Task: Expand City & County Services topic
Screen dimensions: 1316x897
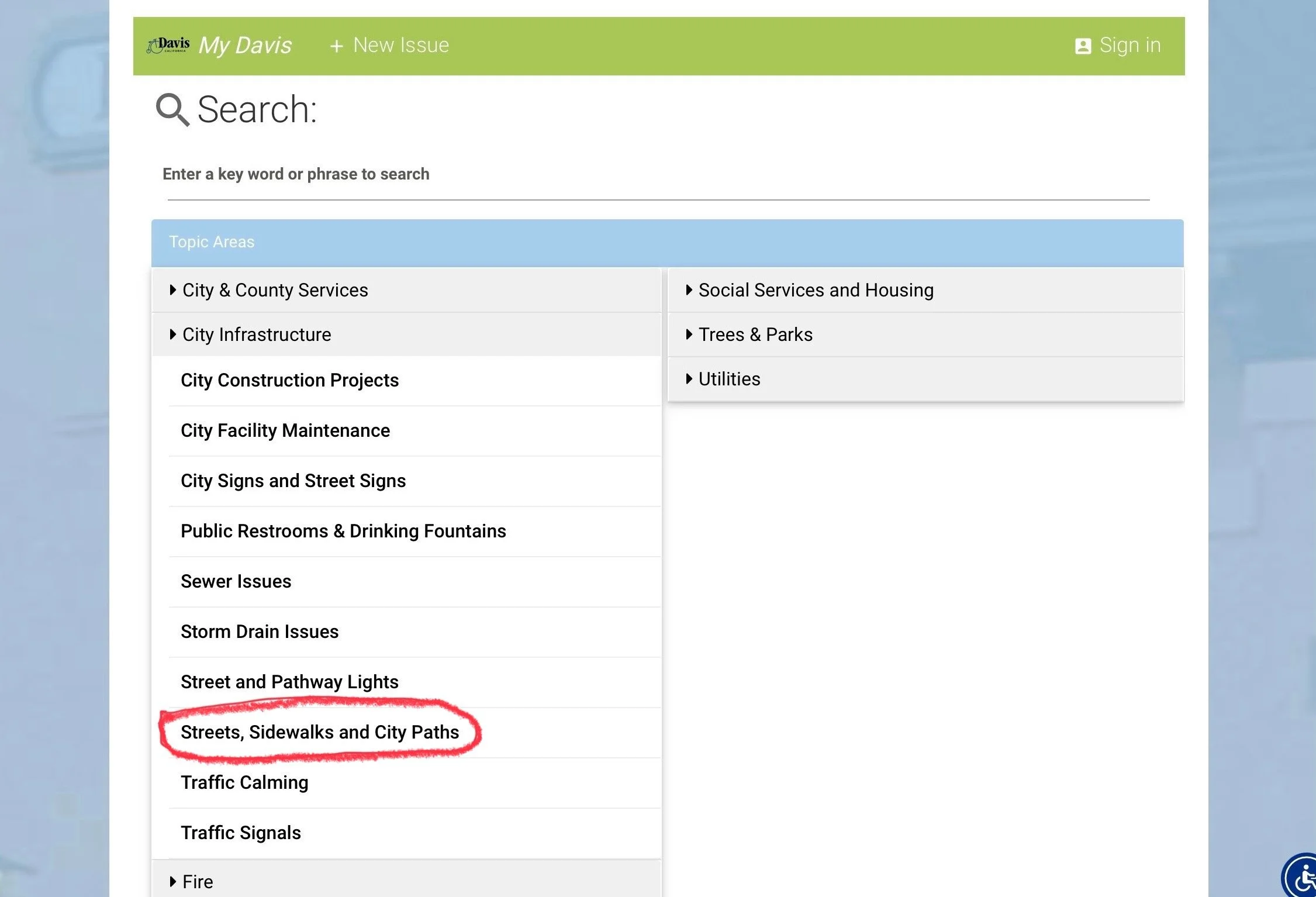Action: point(275,290)
